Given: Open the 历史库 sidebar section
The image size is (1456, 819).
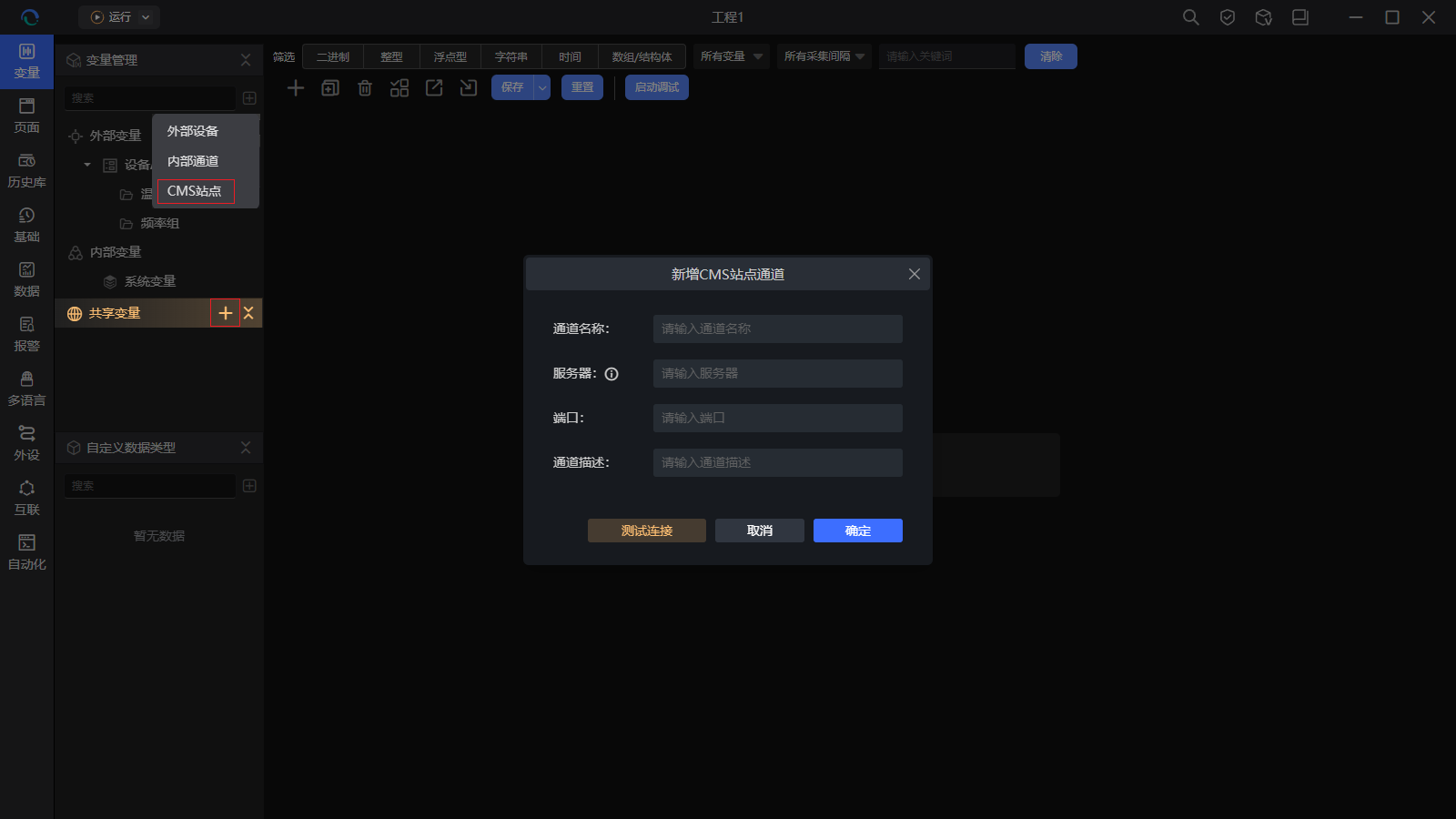Looking at the screenshot, I should [x=26, y=171].
